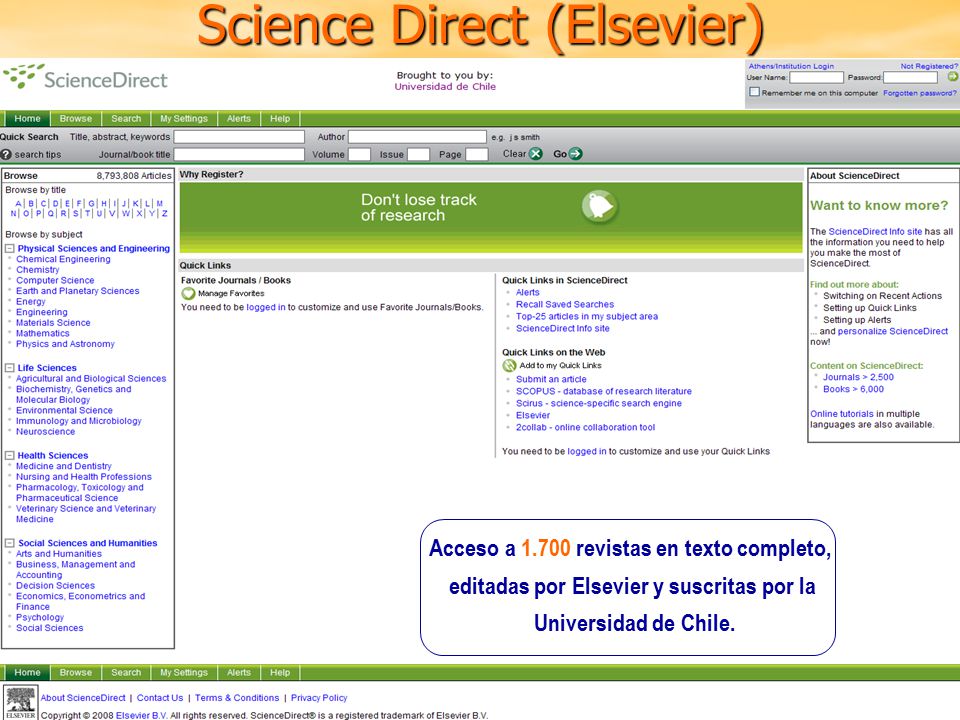Viewport: 960px width, 720px height.
Task: Open Books > 6,000 link
Action: [853, 389]
